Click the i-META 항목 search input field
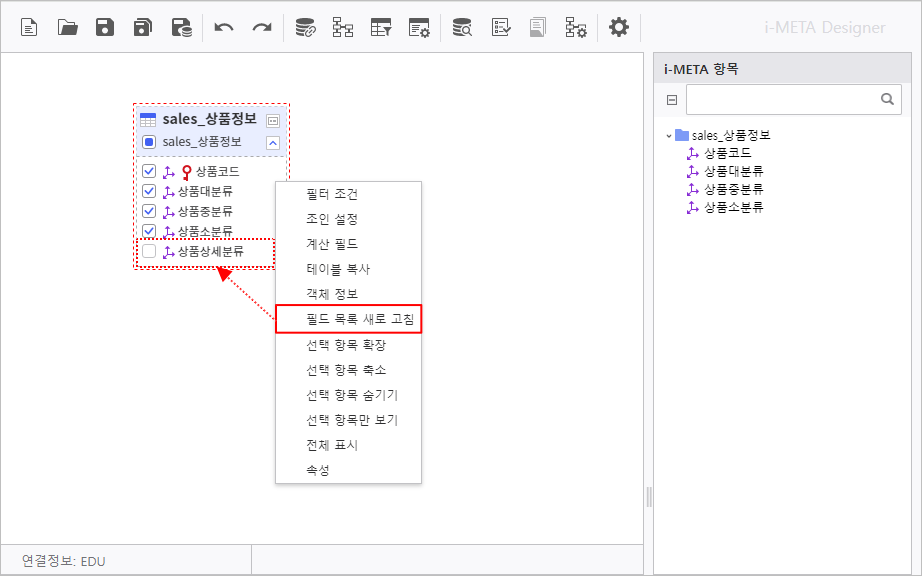Viewport: 922px width, 576px height. [x=793, y=99]
